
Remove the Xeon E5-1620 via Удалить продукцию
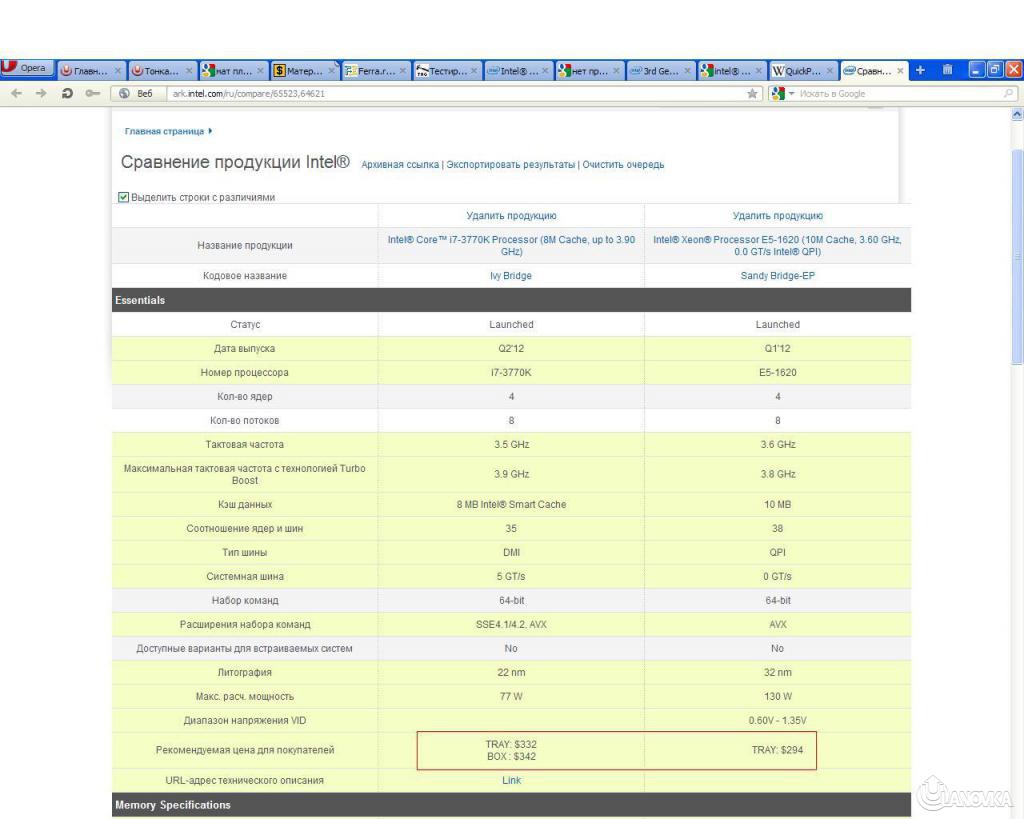pyautogui.click(x=778, y=216)
